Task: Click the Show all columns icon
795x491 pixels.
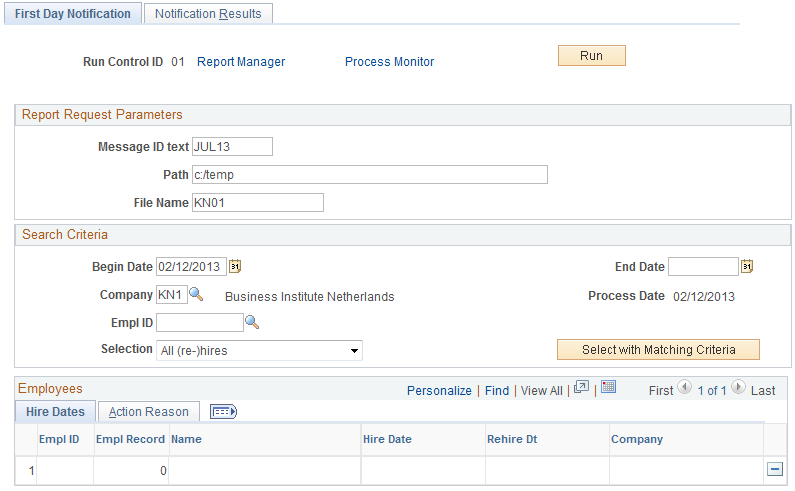Action: point(223,411)
